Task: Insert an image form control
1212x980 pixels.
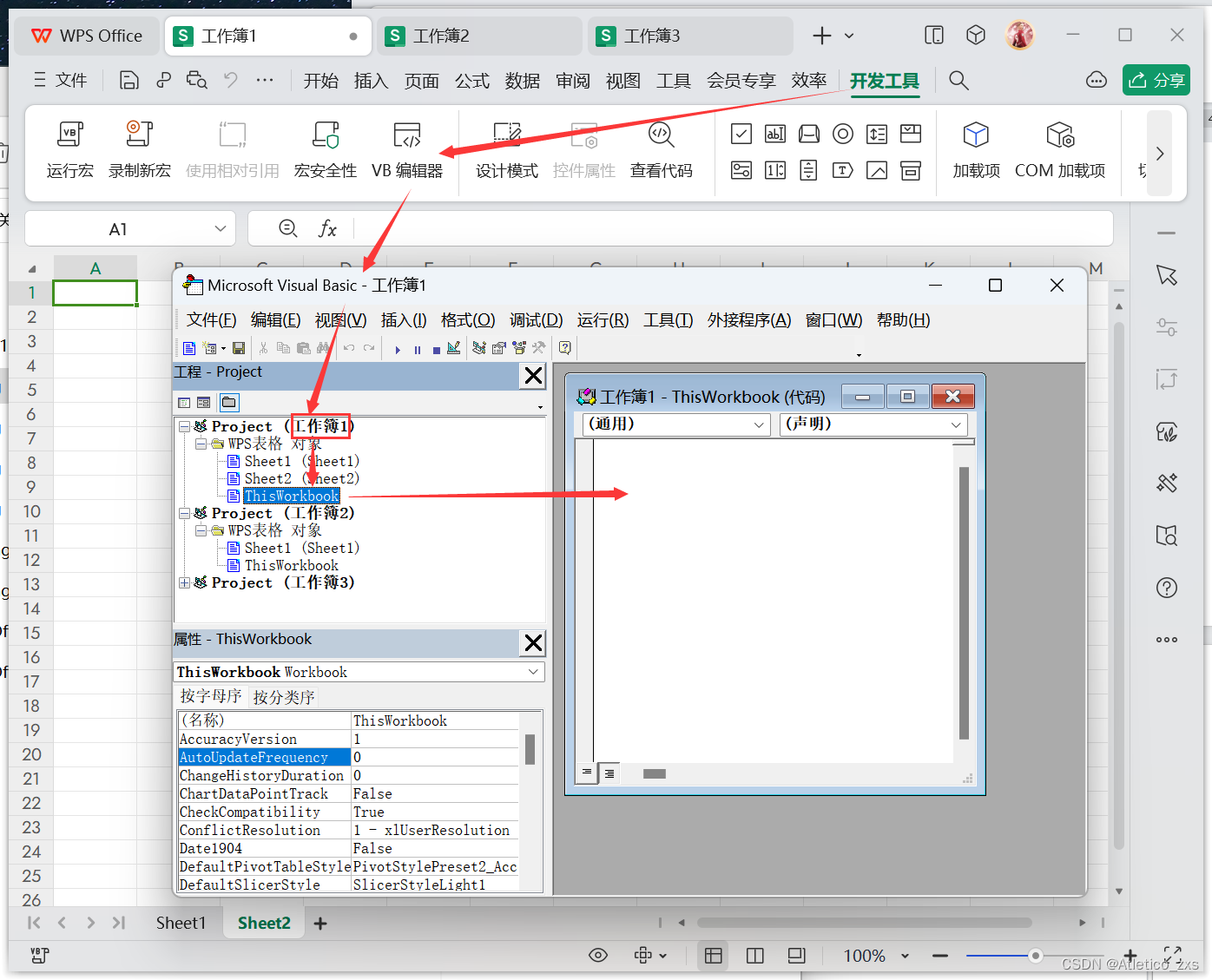Action: (x=877, y=170)
